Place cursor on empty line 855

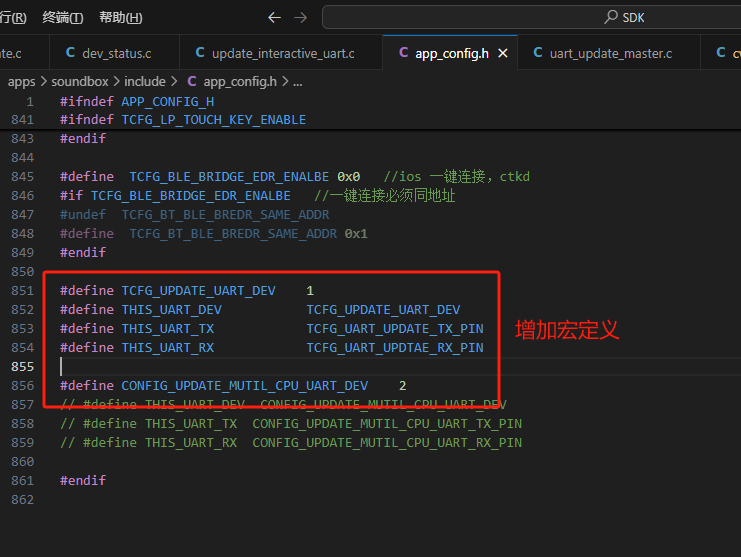[x=397, y=367]
